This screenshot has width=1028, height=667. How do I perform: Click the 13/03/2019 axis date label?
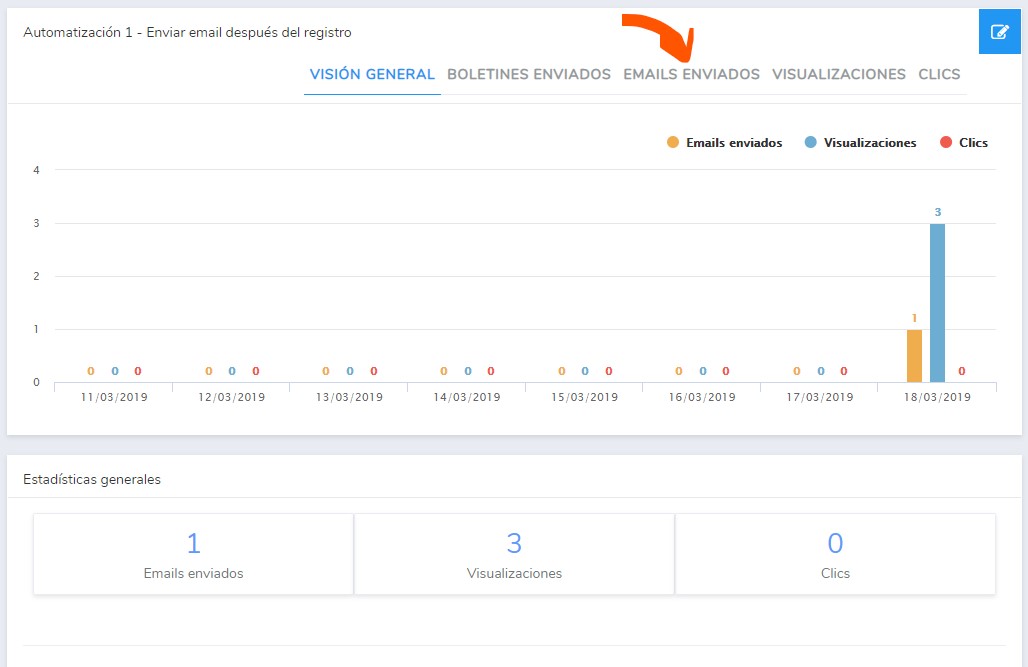tap(349, 397)
